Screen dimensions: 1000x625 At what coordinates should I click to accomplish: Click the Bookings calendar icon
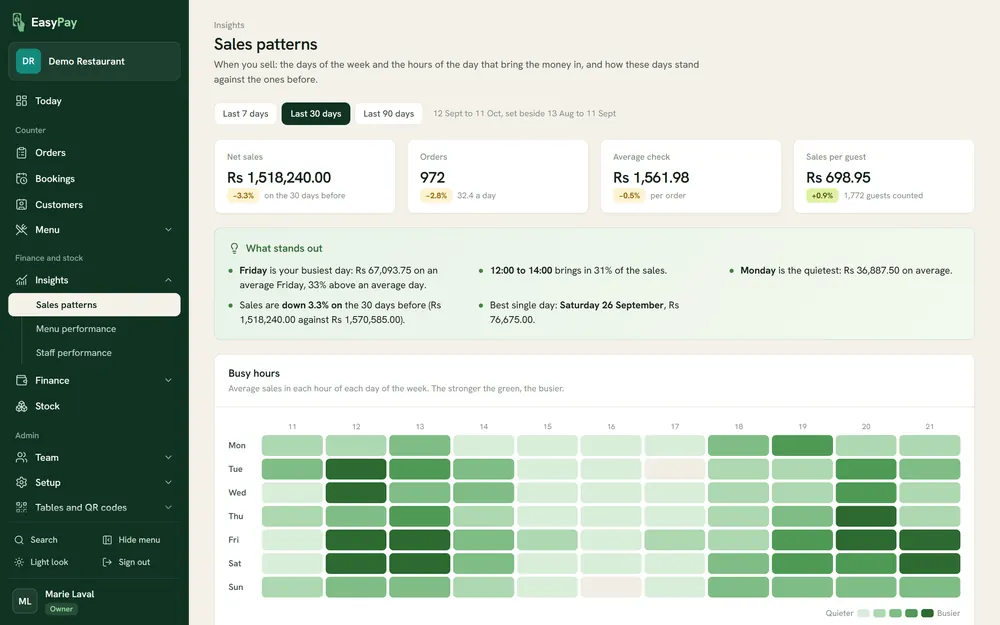pyautogui.click(x=22, y=179)
